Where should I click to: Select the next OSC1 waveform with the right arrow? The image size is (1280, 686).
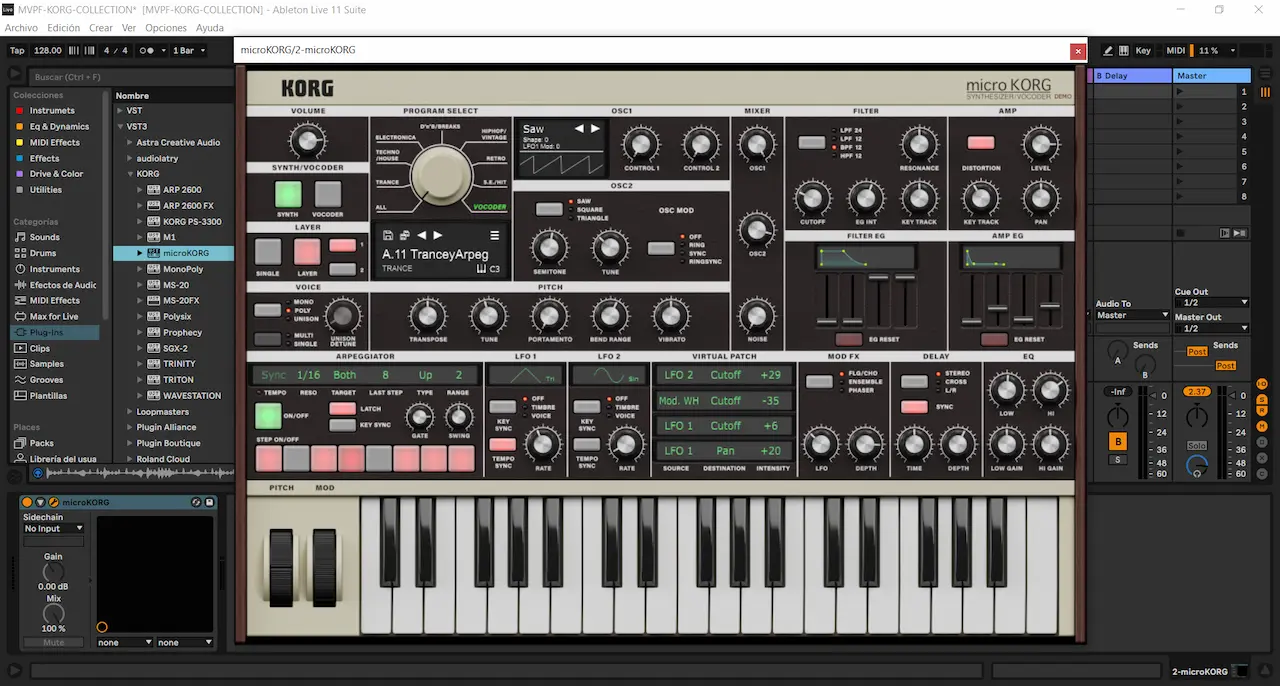pos(595,129)
